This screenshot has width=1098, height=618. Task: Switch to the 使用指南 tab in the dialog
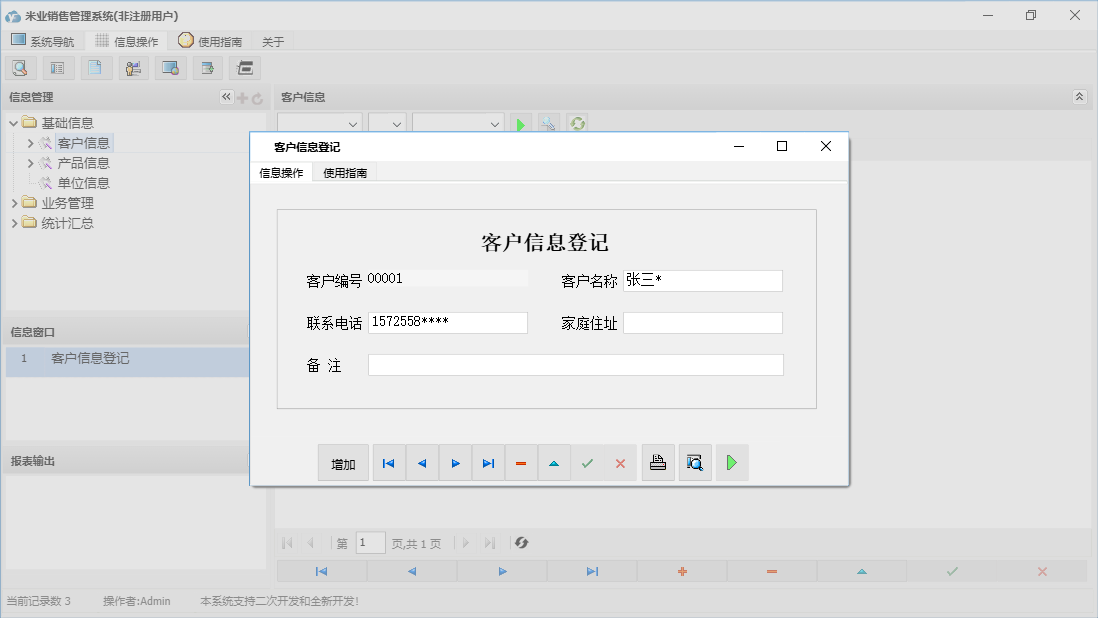[x=345, y=172]
